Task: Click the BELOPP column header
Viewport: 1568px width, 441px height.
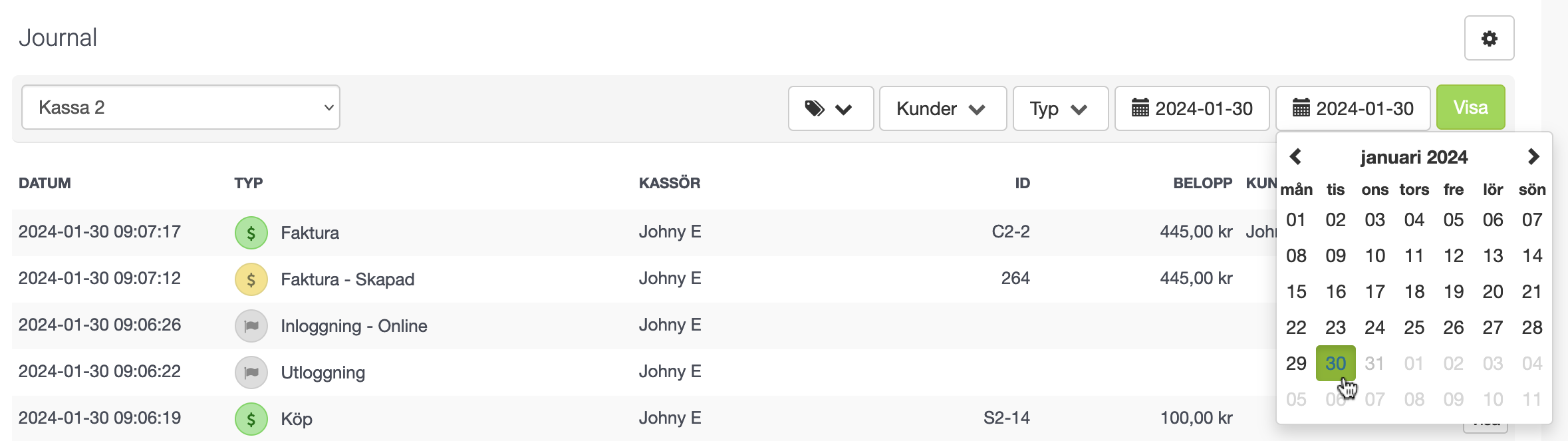Action: click(1202, 184)
